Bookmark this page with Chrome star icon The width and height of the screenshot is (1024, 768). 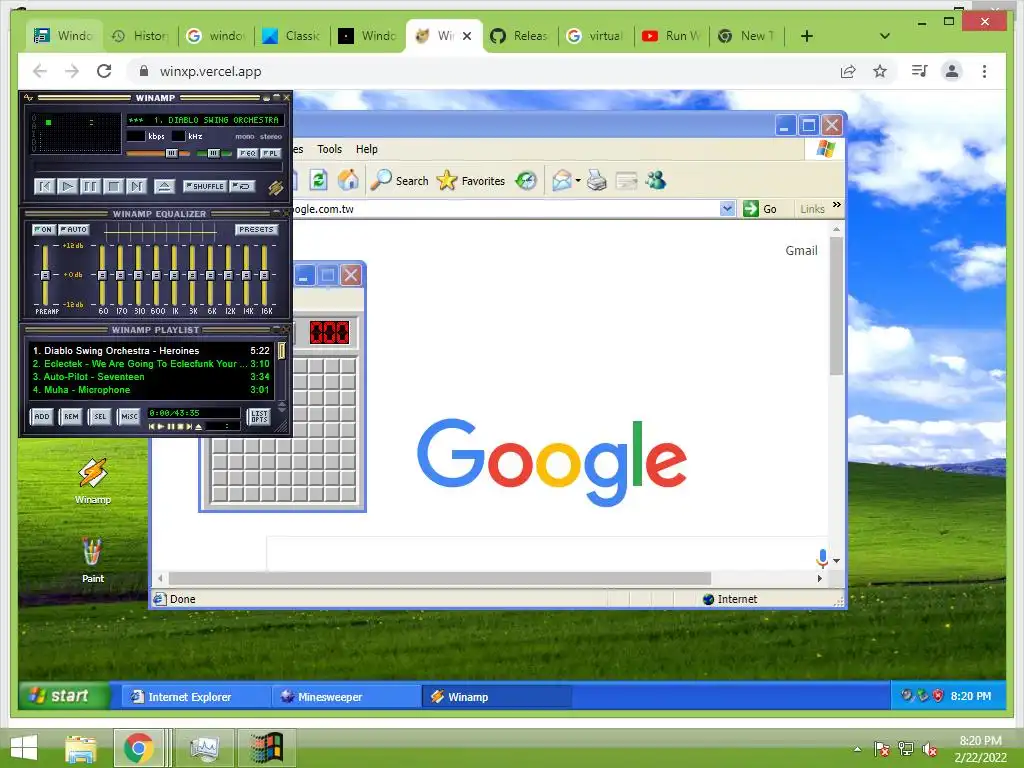[880, 71]
